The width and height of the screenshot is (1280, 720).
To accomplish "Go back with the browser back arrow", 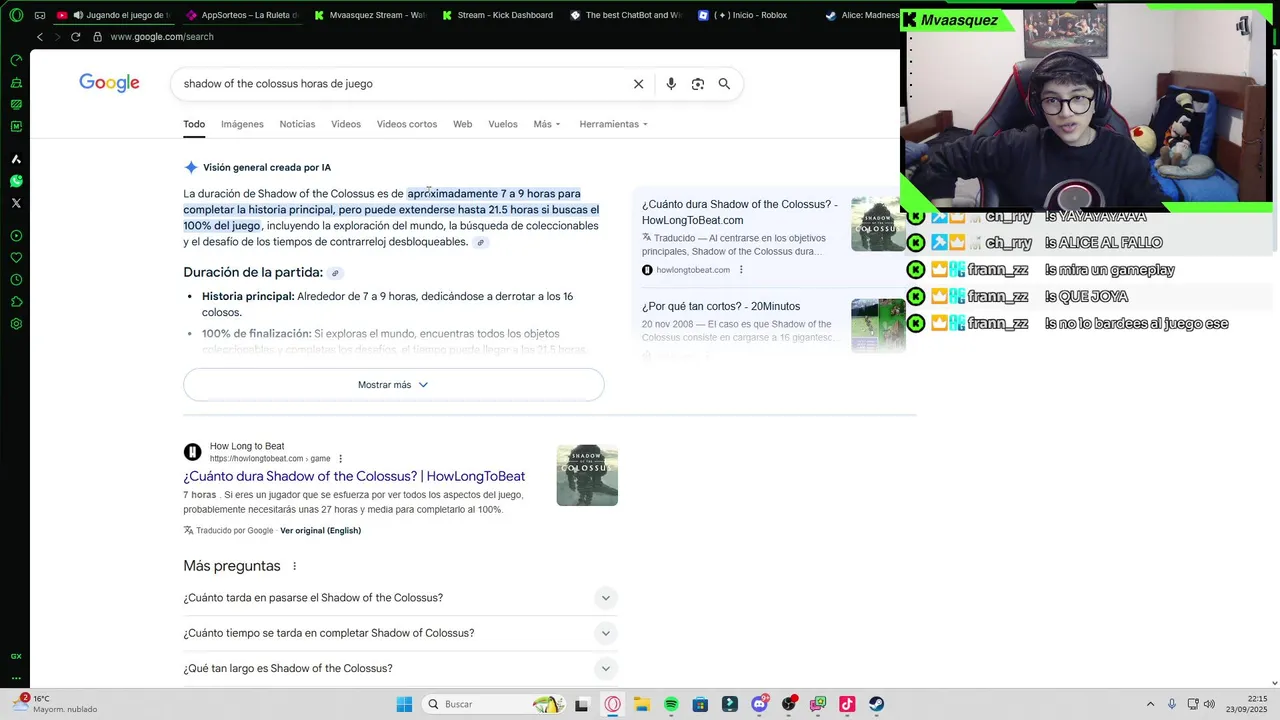I will (x=40, y=37).
